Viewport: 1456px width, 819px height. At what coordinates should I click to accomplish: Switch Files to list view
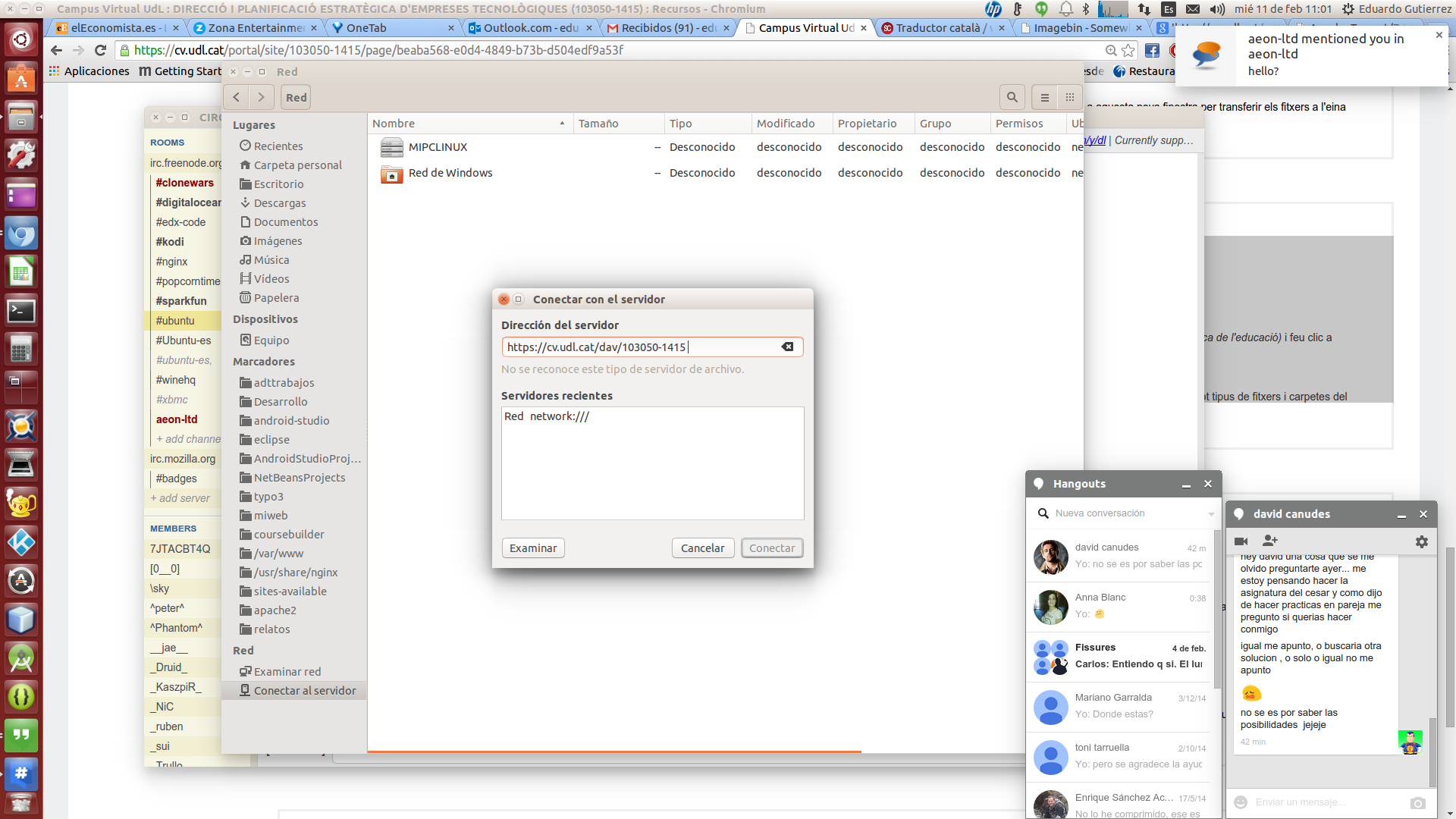[1045, 97]
